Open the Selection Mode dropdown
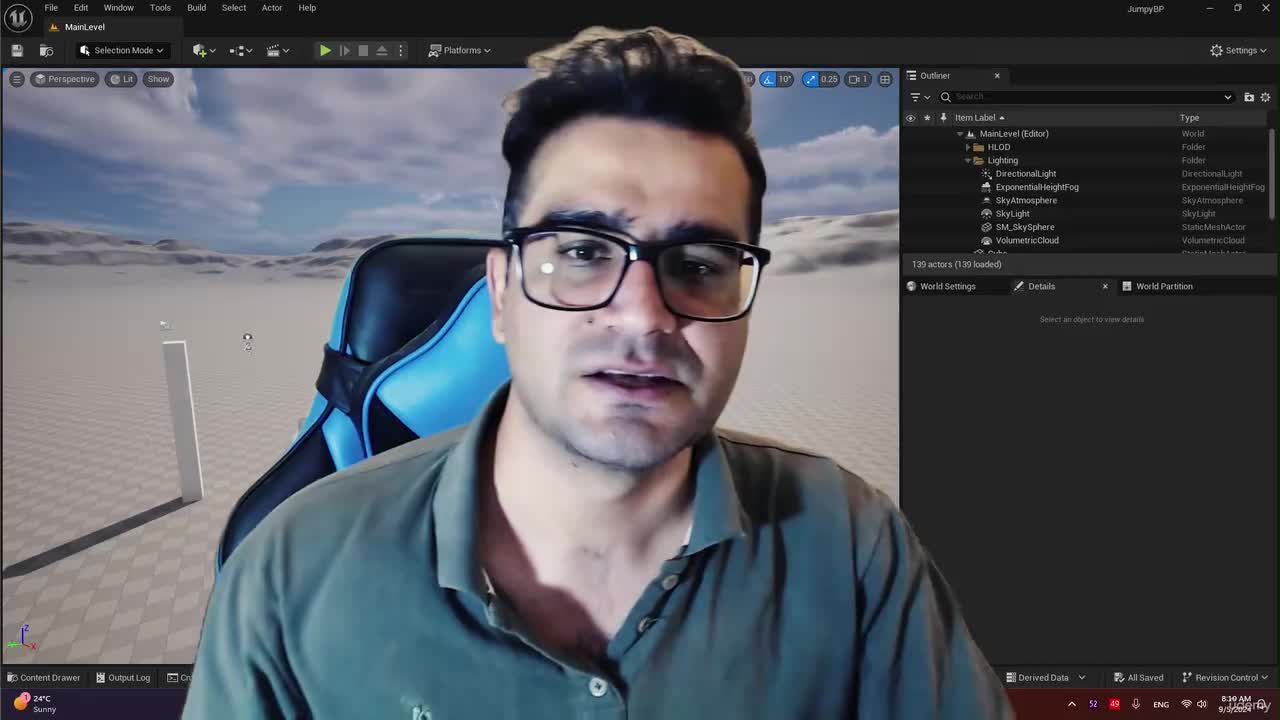1280x720 pixels. pyautogui.click(x=121, y=50)
